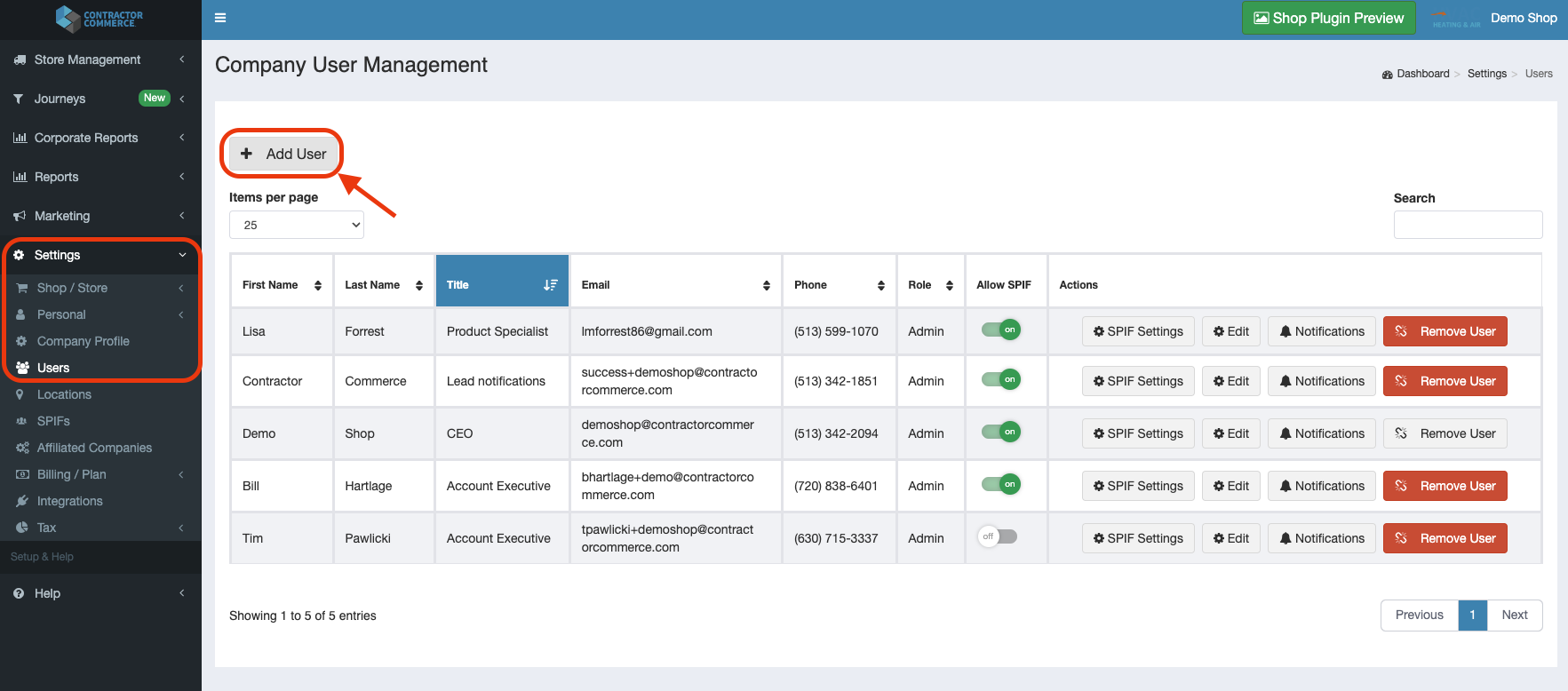Remove User Contractor Commerce

[1445, 381]
